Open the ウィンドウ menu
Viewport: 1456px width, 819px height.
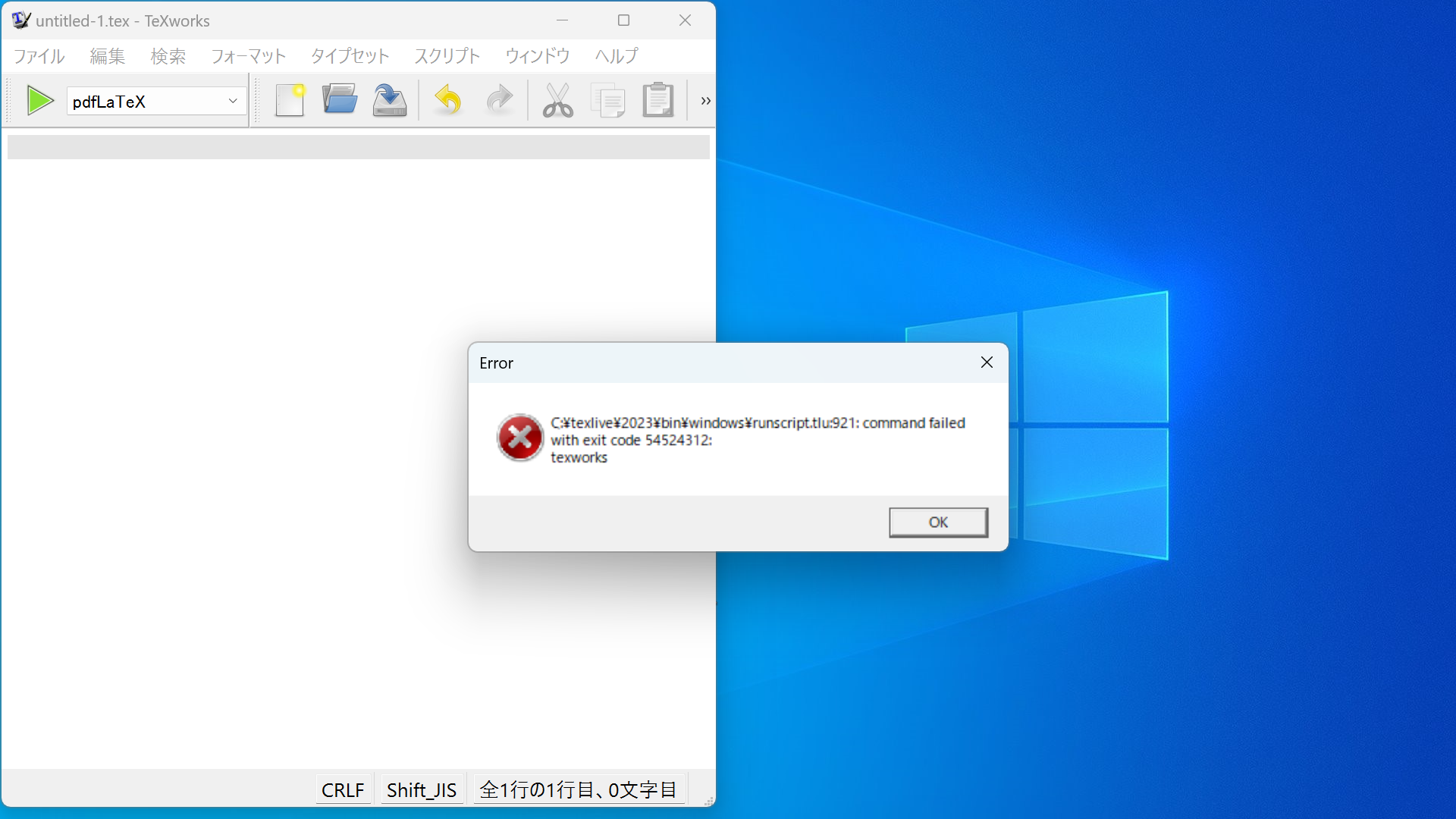click(538, 56)
